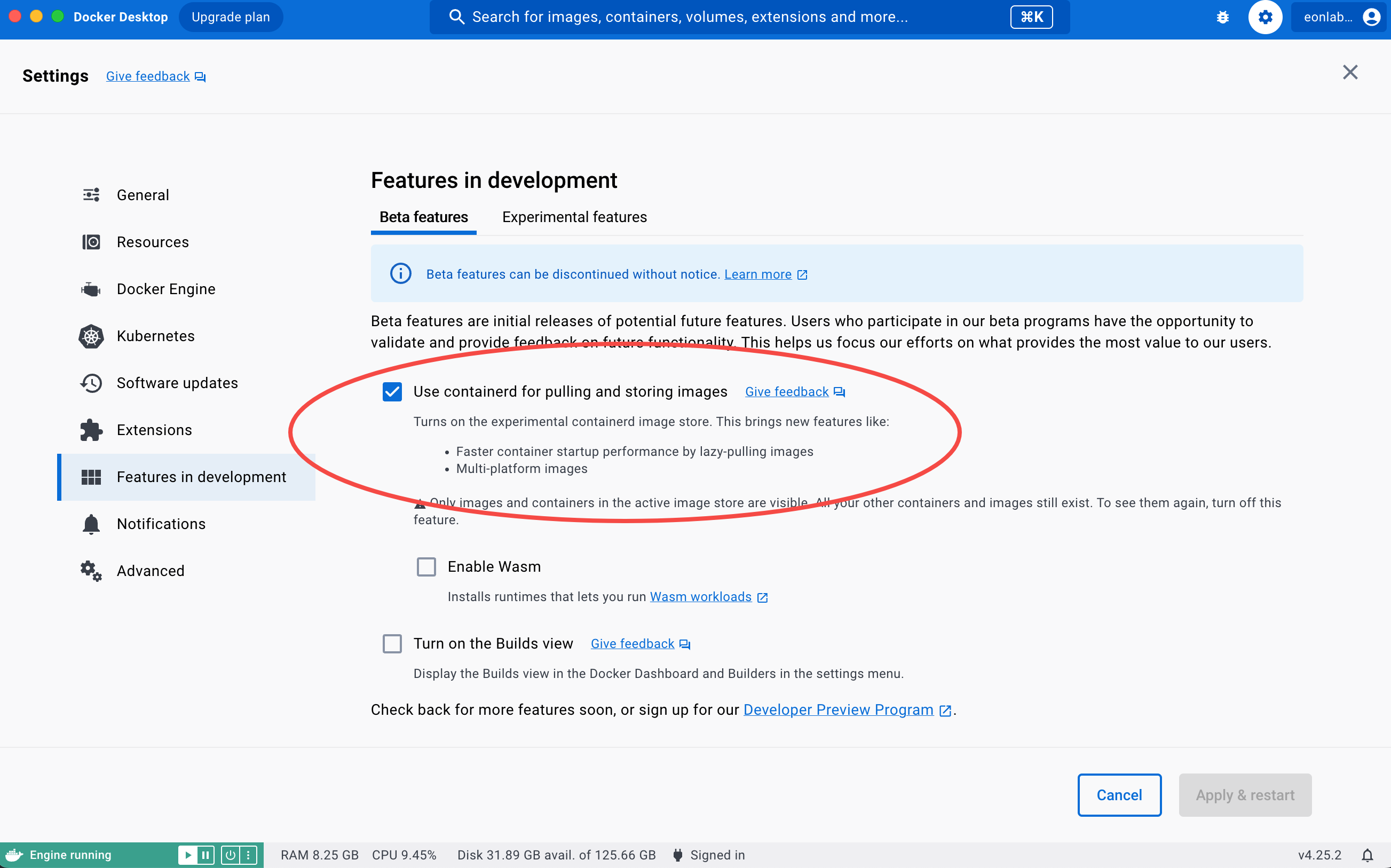
Task: Open the Developer Preview Program link
Action: (x=838, y=709)
